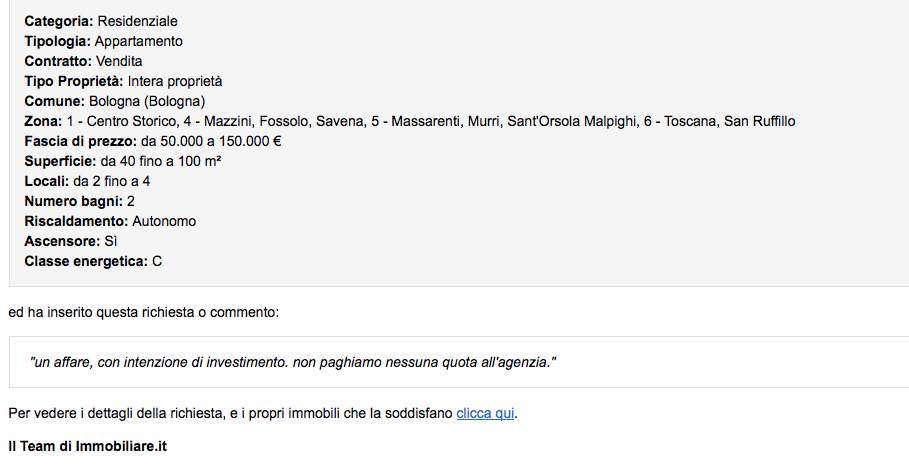Image resolution: width=909 pixels, height=467 pixels.
Task: Click the "Fascia di prezzo" line
Action: [152, 141]
